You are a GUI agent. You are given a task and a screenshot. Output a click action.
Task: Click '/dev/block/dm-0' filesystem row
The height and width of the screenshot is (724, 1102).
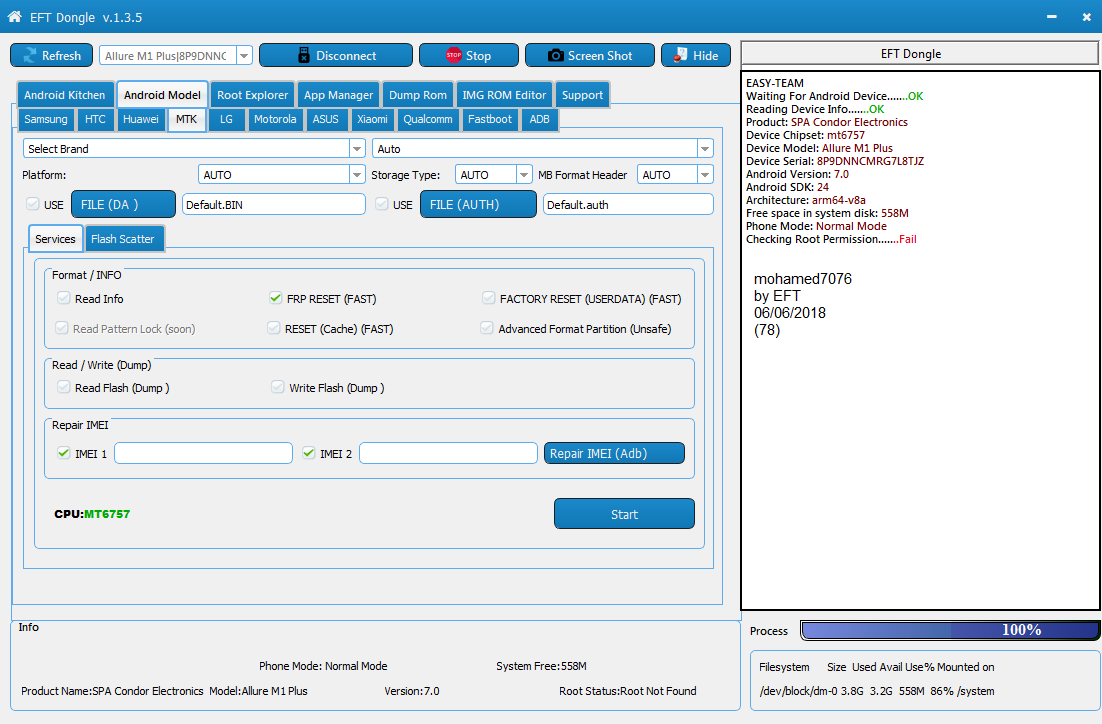click(x=876, y=691)
